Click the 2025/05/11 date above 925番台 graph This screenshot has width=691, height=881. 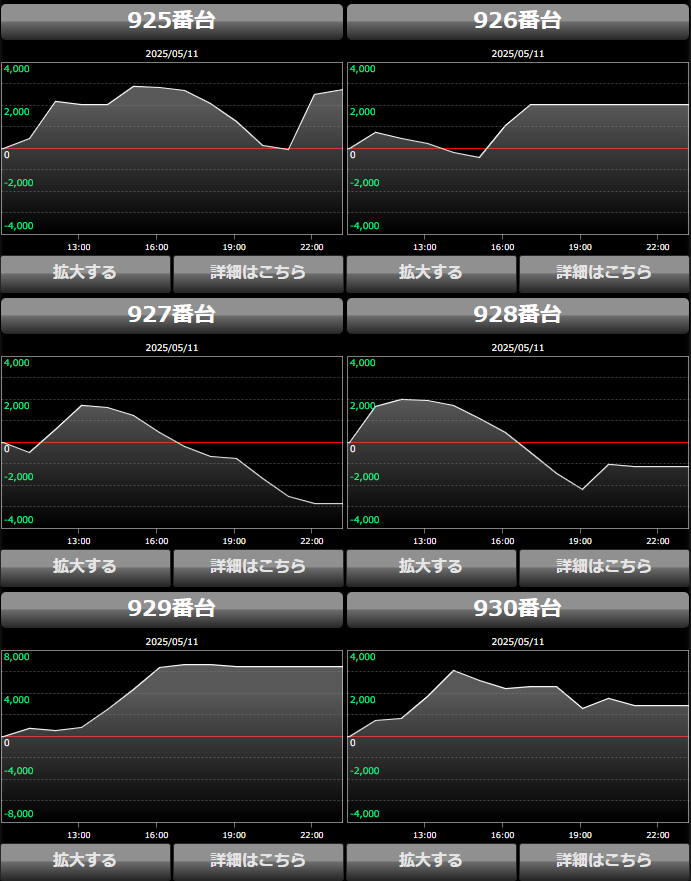(x=172, y=54)
